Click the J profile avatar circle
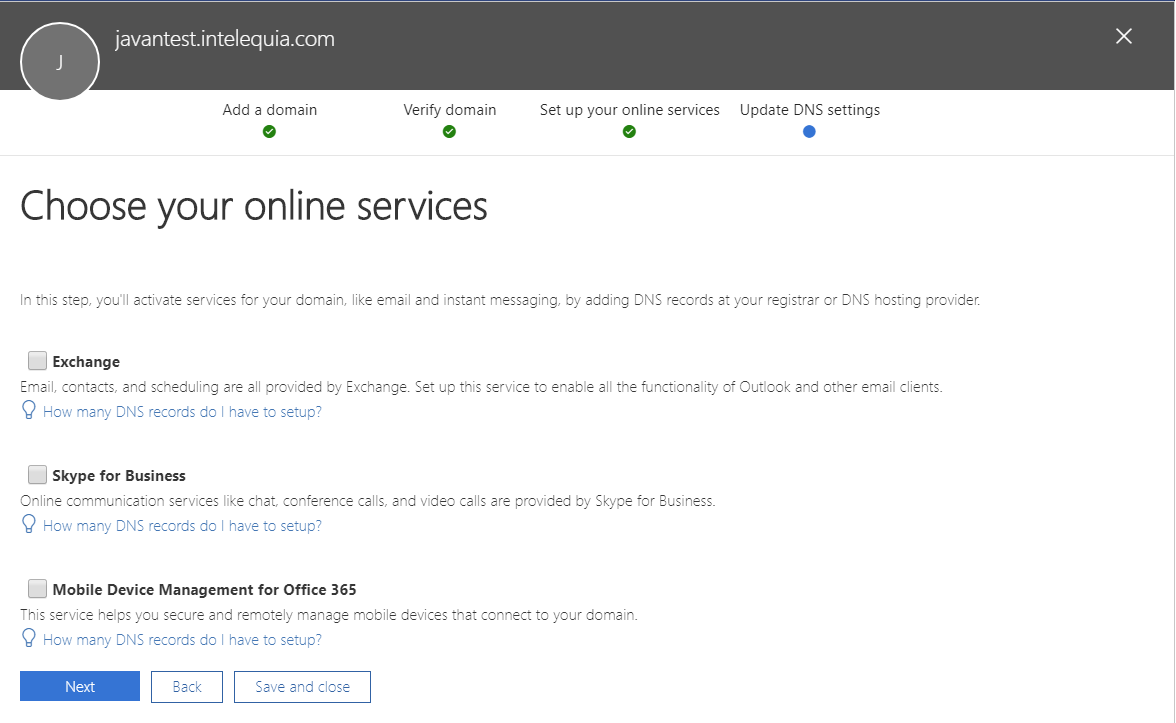The height and width of the screenshot is (723, 1176). [x=60, y=61]
